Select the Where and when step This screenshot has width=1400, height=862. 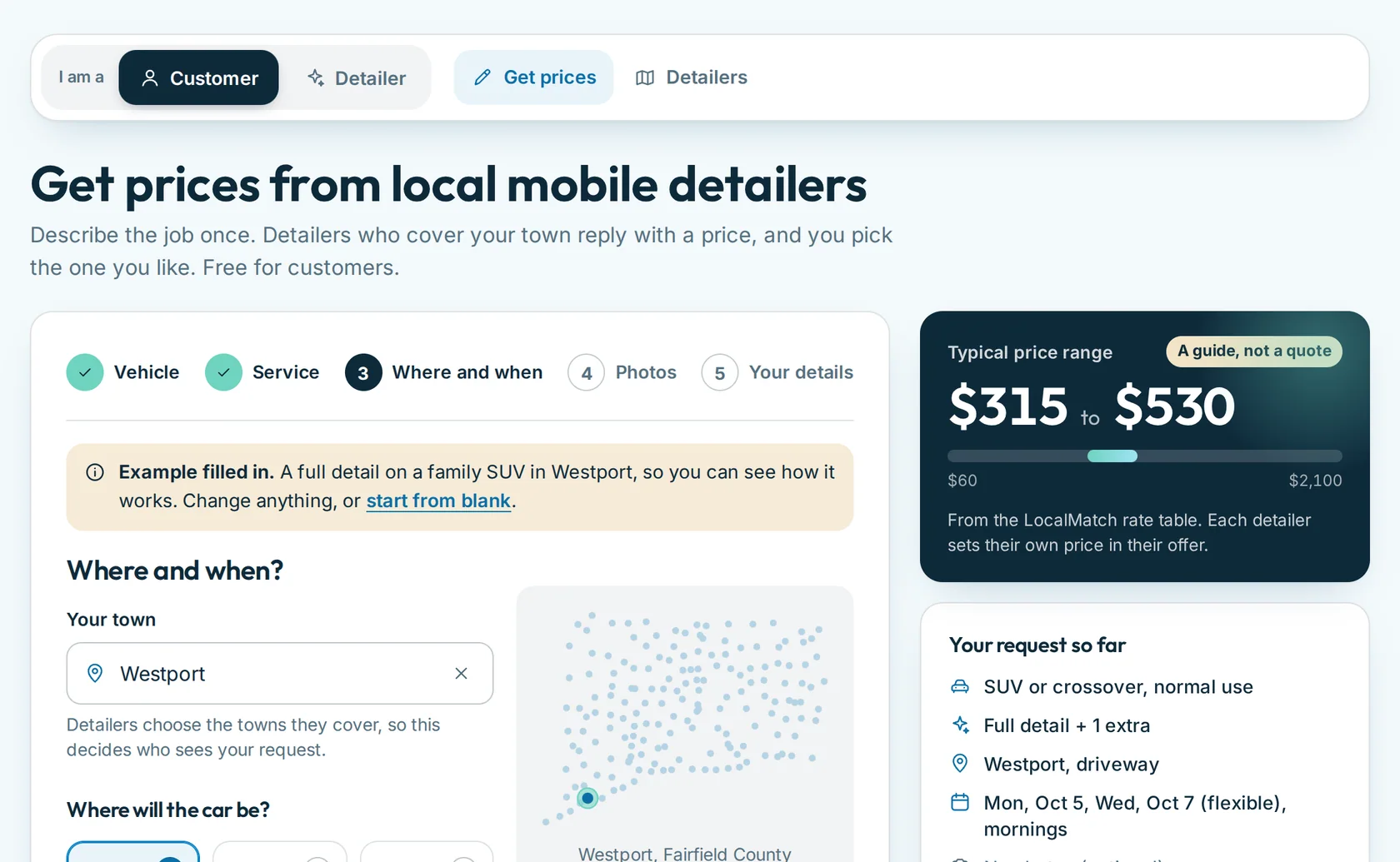pyautogui.click(x=444, y=372)
